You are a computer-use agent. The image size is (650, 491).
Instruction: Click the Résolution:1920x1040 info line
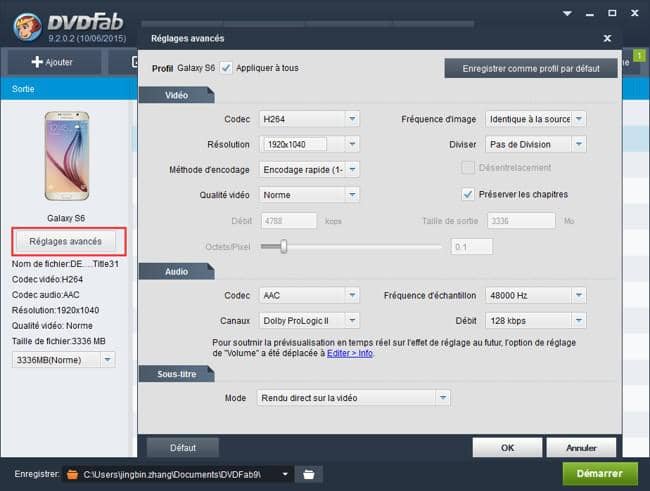(55, 310)
